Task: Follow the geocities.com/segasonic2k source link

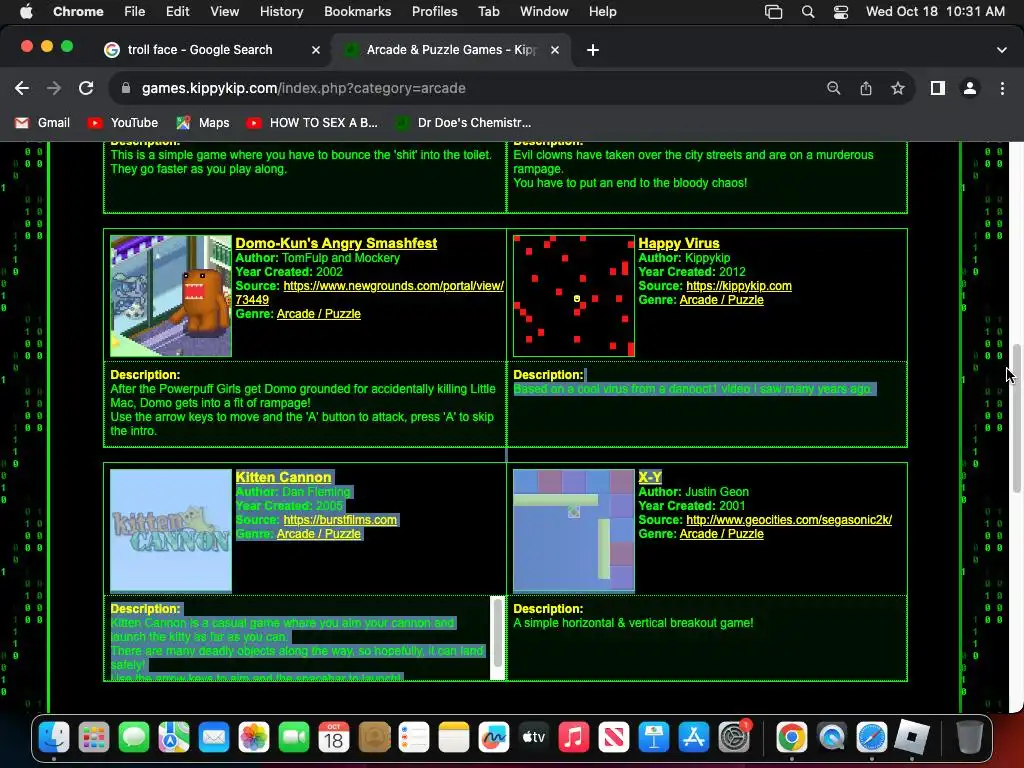Action: pos(789,520)
